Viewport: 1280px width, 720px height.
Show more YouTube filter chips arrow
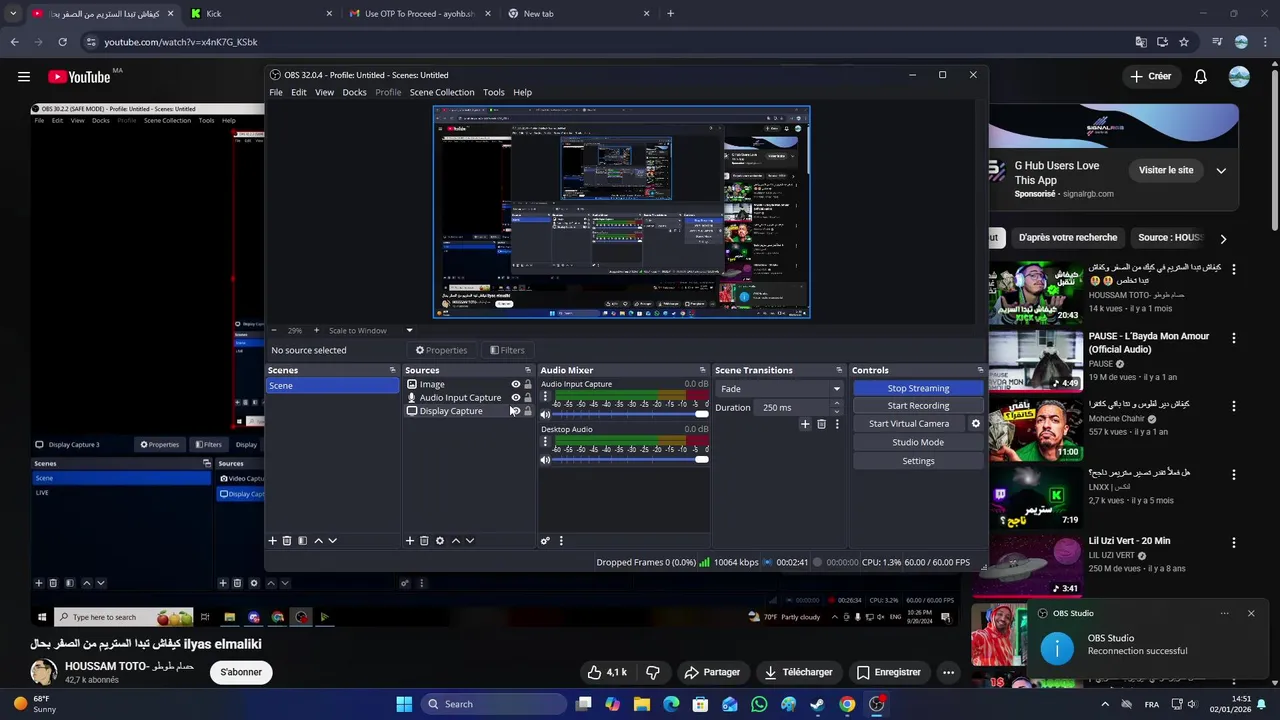(1222, 238)
